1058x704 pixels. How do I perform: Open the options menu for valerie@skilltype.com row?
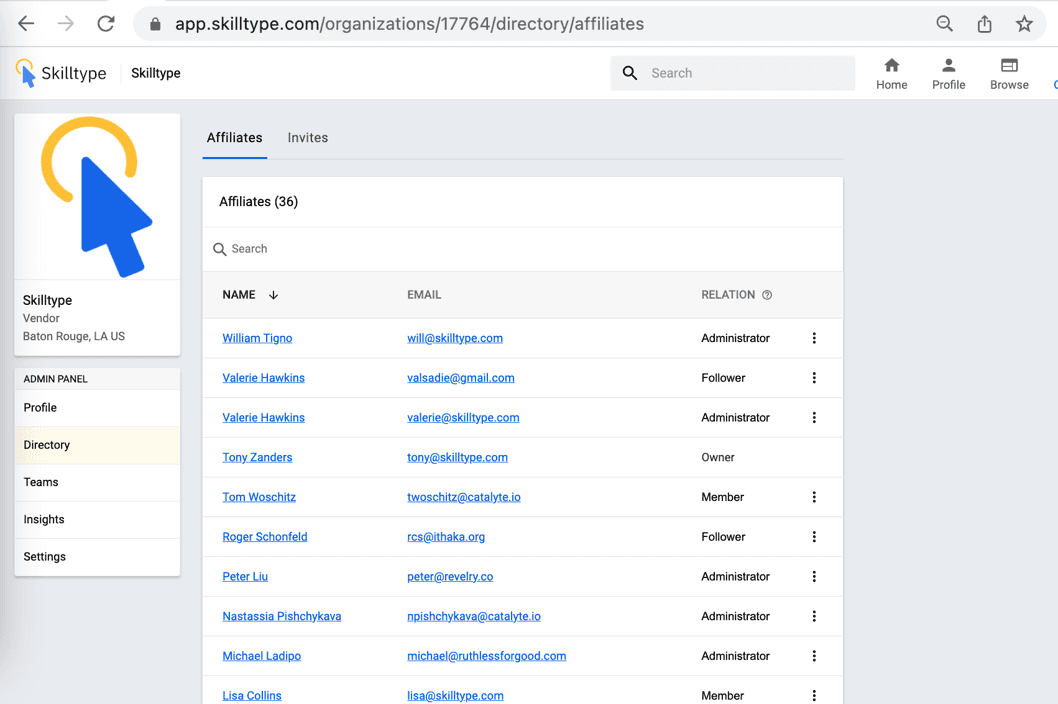pos(814,418)
